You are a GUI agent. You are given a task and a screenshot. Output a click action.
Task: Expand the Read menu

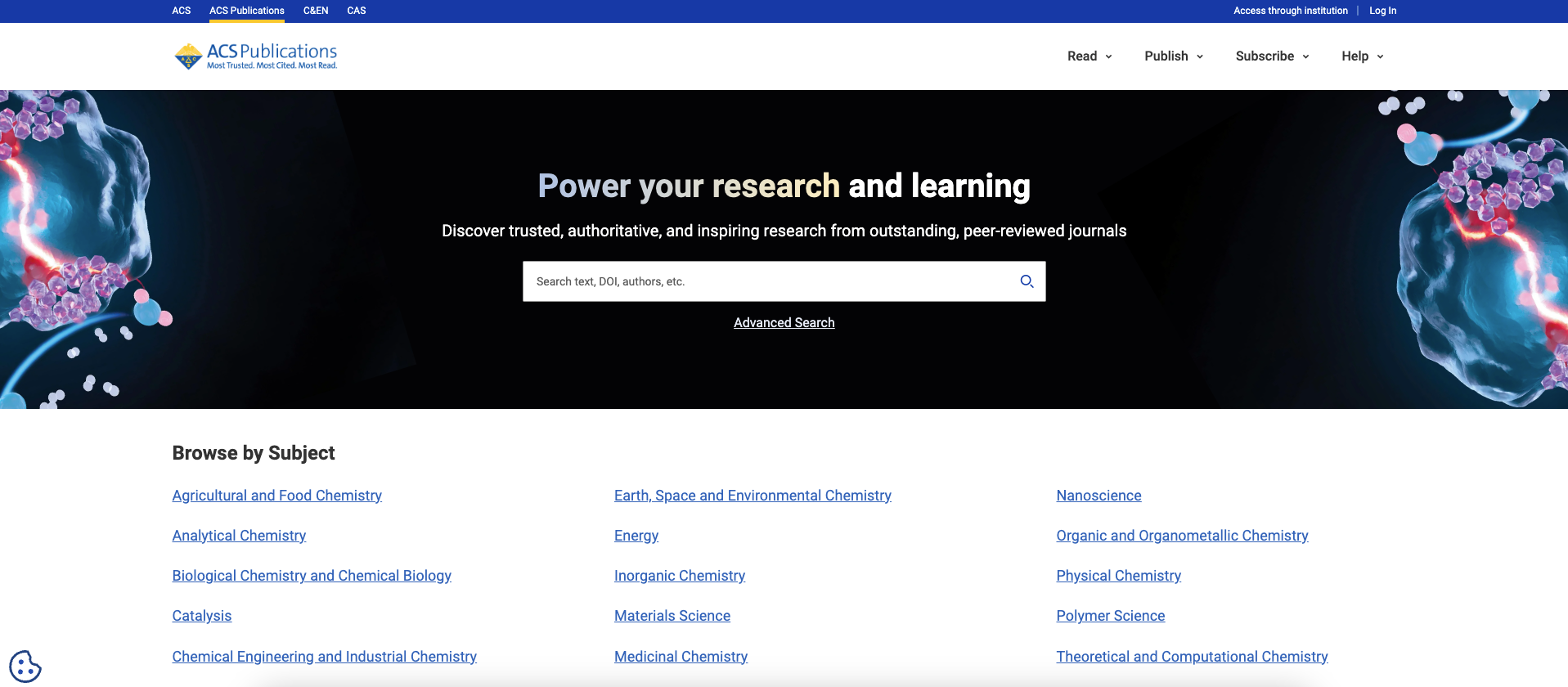click(x=1090, y=56)
